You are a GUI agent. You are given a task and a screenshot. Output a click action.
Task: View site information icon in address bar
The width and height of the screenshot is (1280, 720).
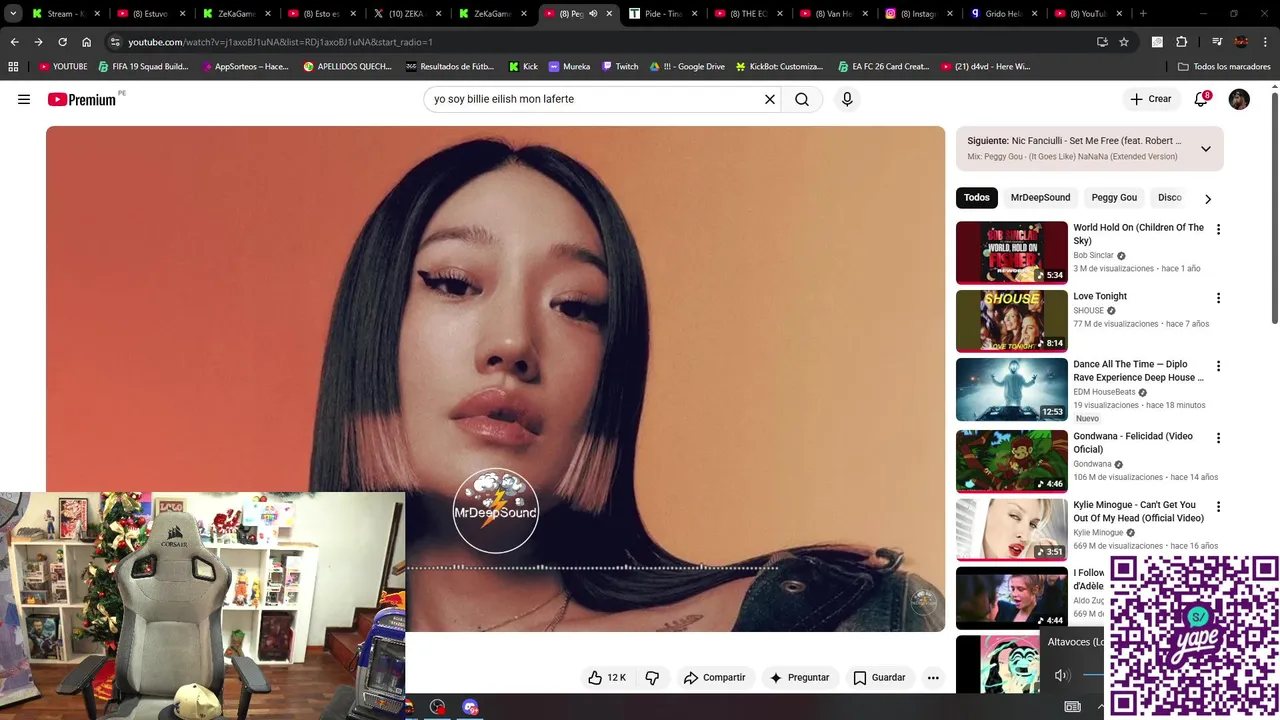[x=116, y=42]
